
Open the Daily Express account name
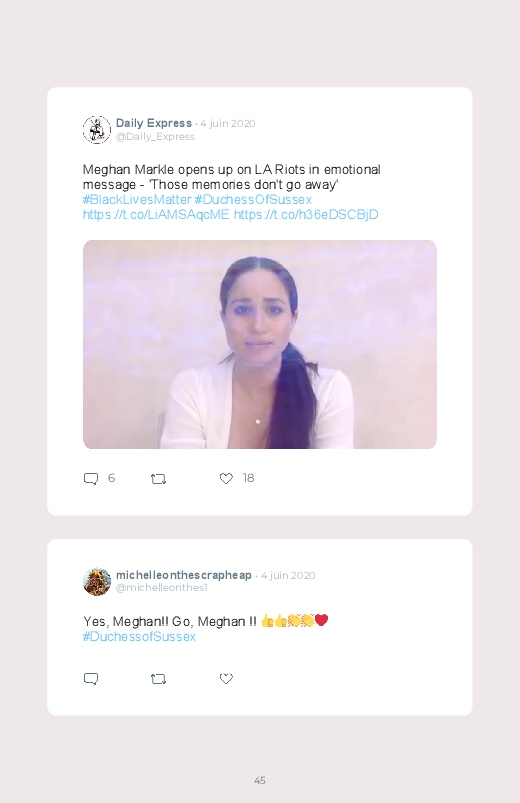click(x=154, y=123)
